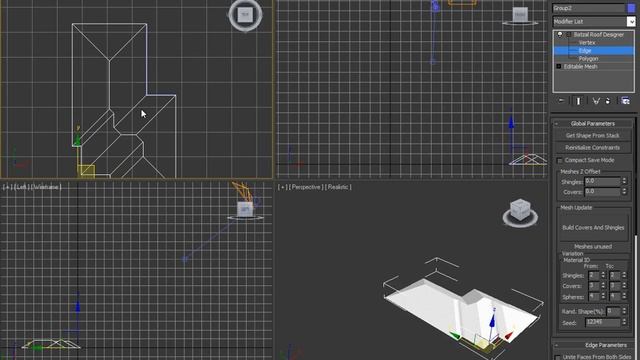
Task: Enable Unite Faces From Both Sides
Action: 558,357
